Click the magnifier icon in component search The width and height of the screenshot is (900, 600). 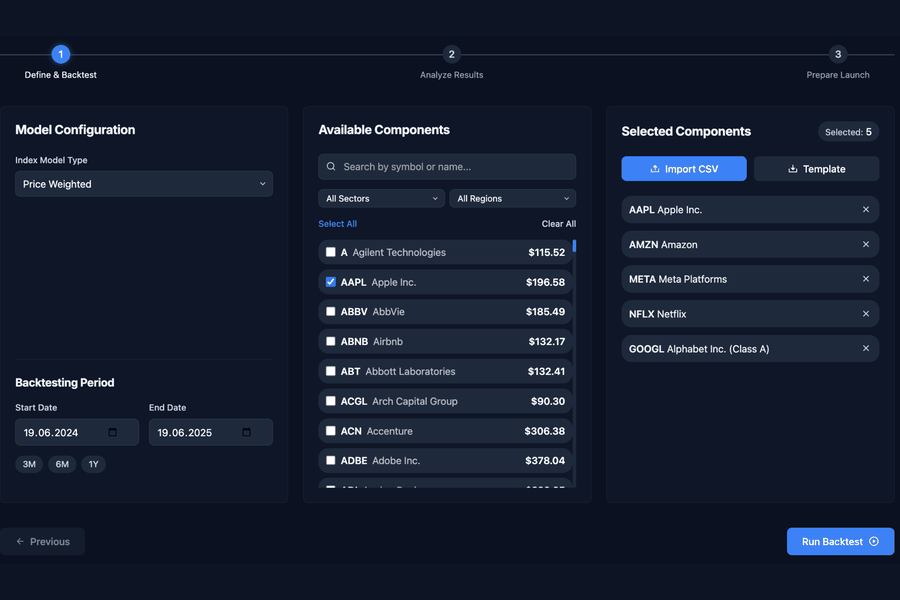coord(331,167)
